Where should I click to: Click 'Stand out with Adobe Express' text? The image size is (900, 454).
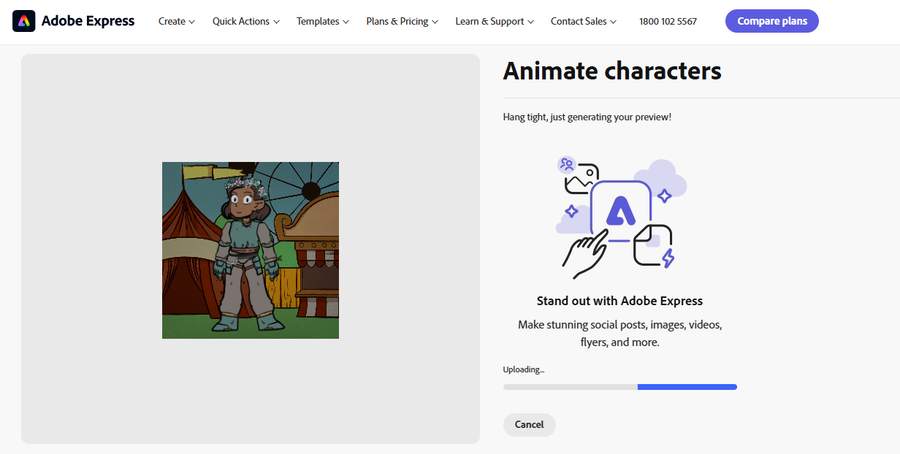pos(620,301)
